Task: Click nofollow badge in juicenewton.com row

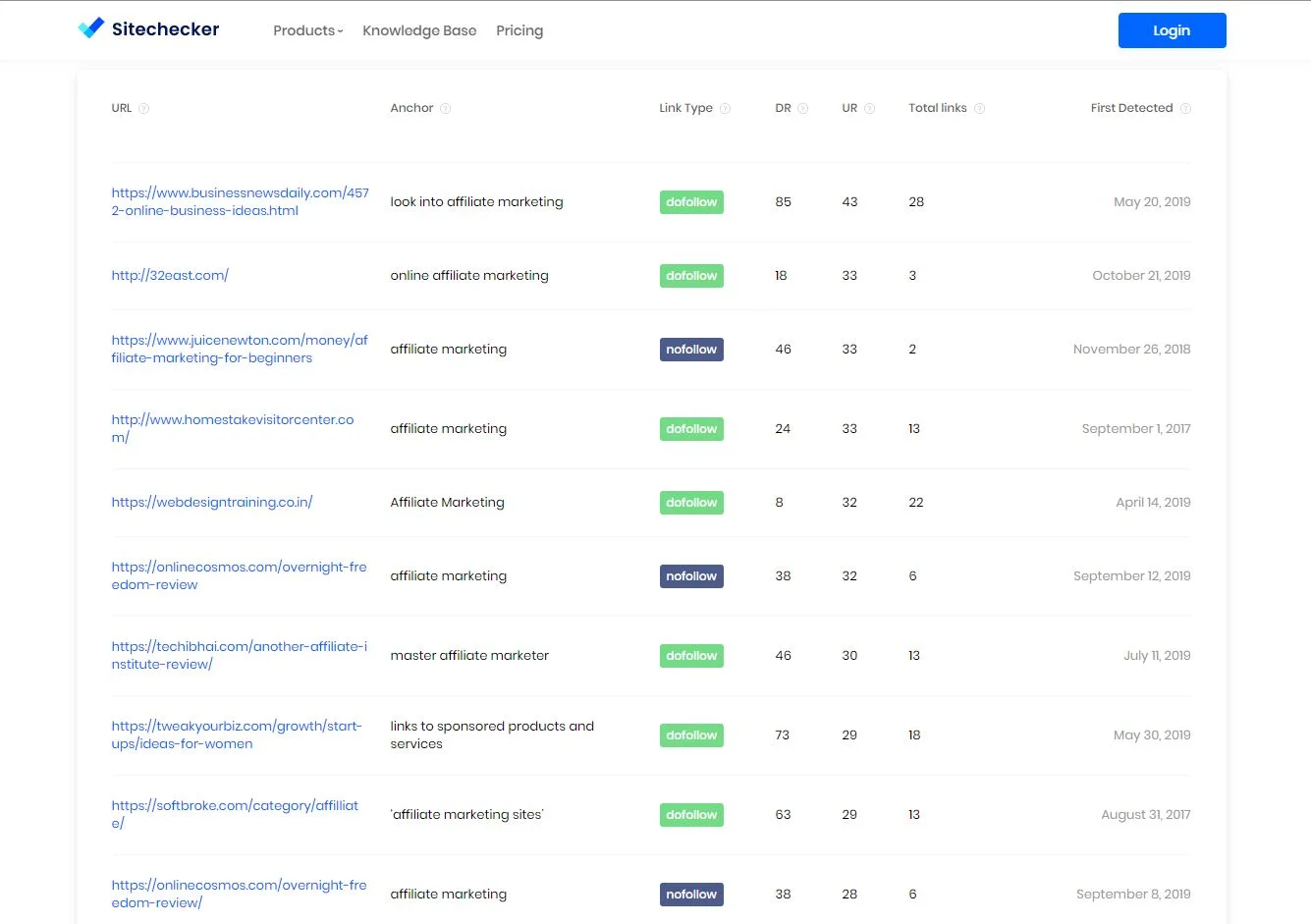Action: tap(691, 350)
